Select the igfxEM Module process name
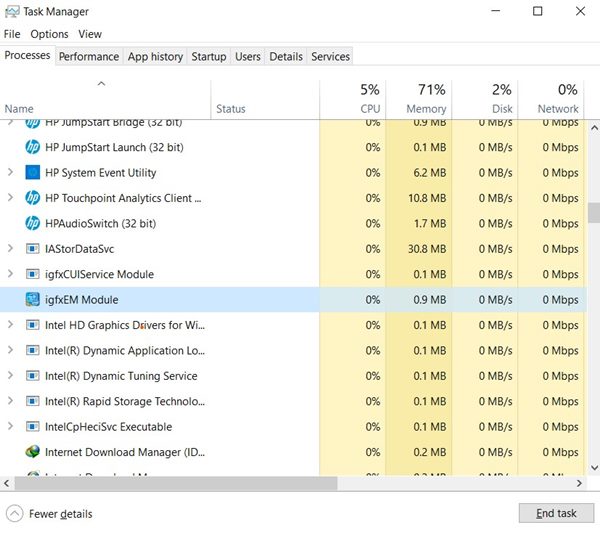This screenshot has height=535, width=600. (x=82, y=300)
